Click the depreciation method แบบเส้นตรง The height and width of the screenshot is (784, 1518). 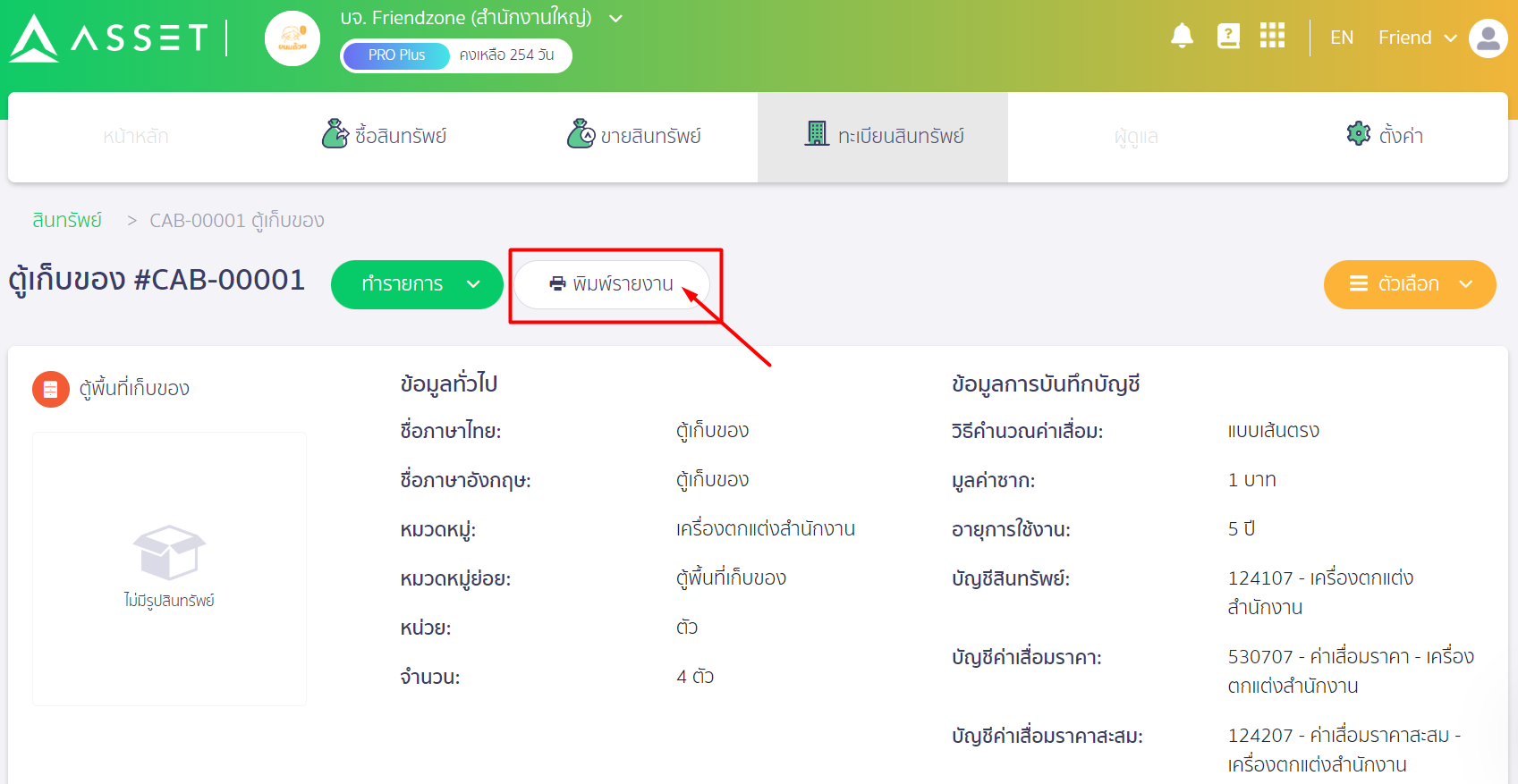tap(1274, 431)
